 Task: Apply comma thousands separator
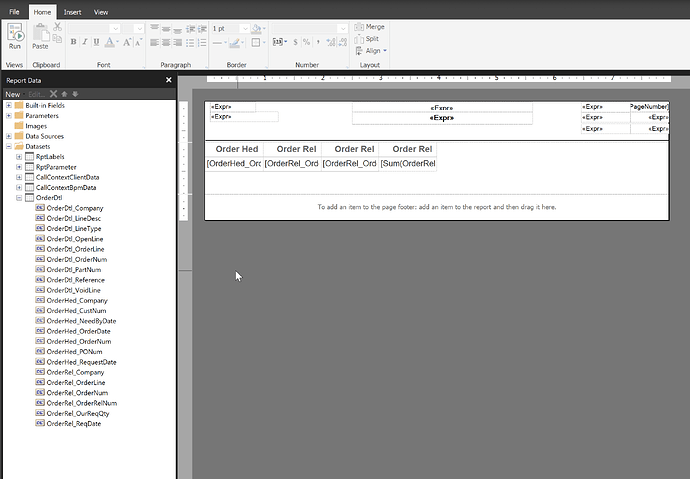pos(318,42)
